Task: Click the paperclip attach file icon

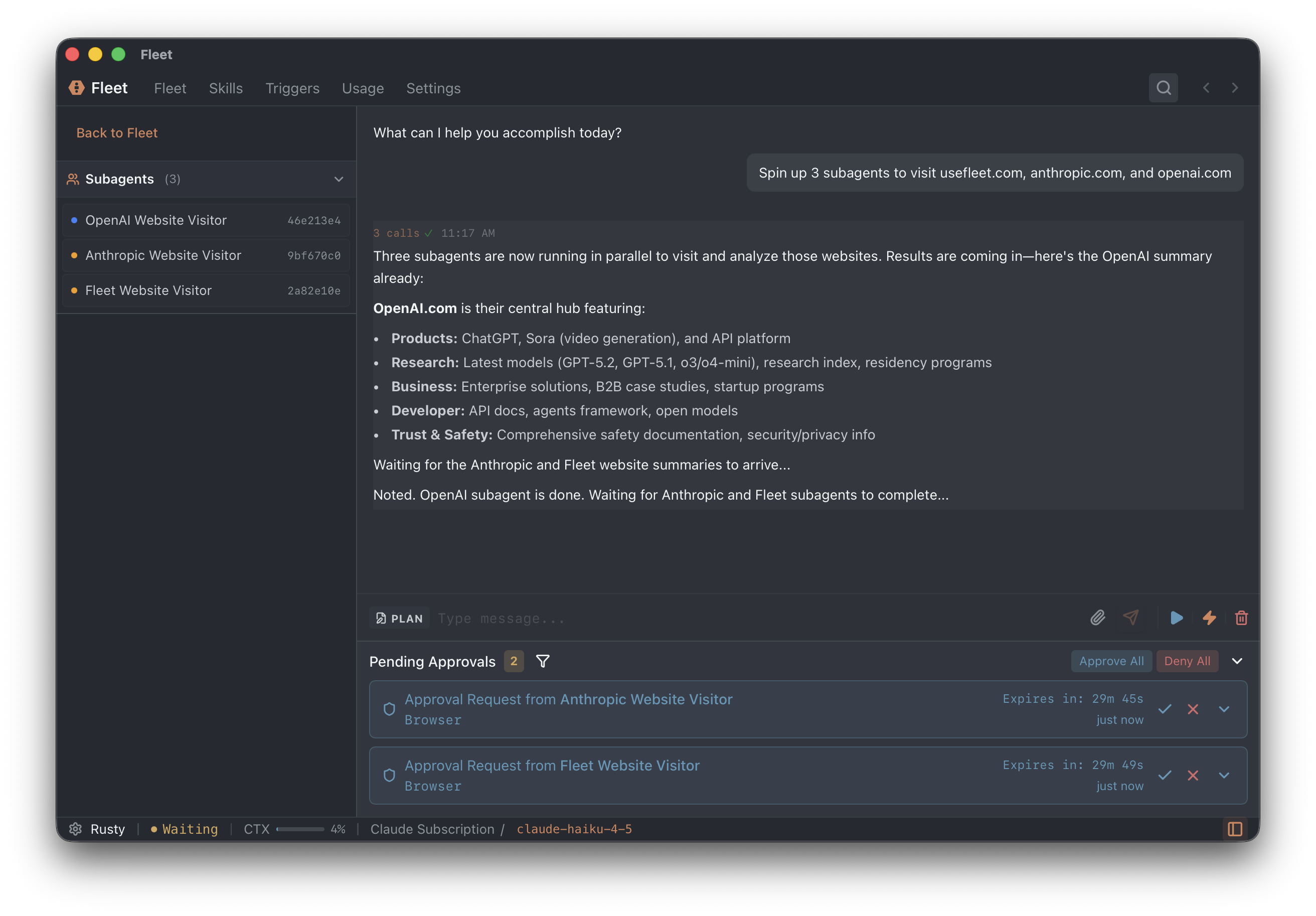Action: pyautogui.click(x=1097, y=618)
